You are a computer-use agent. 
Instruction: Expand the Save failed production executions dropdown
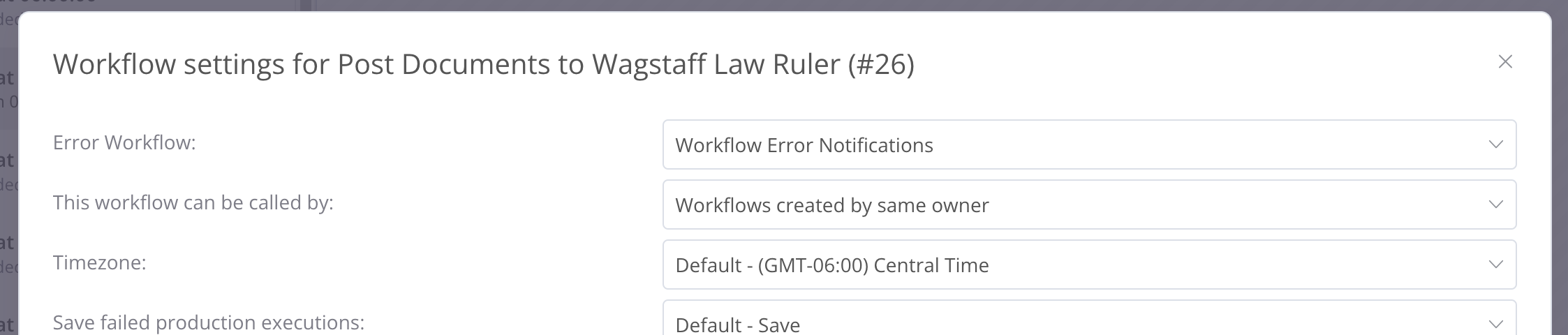1089,322
